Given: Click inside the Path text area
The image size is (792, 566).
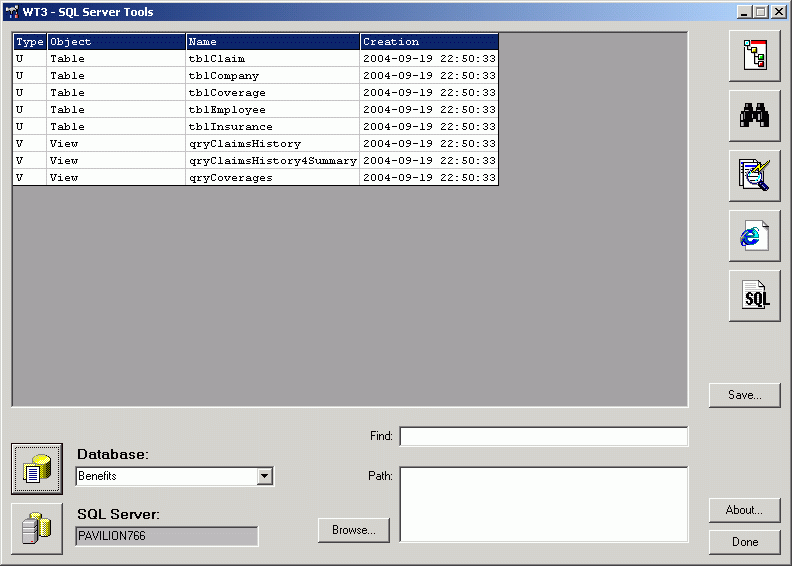Looking at the screenshot, I should pos(543,504).
